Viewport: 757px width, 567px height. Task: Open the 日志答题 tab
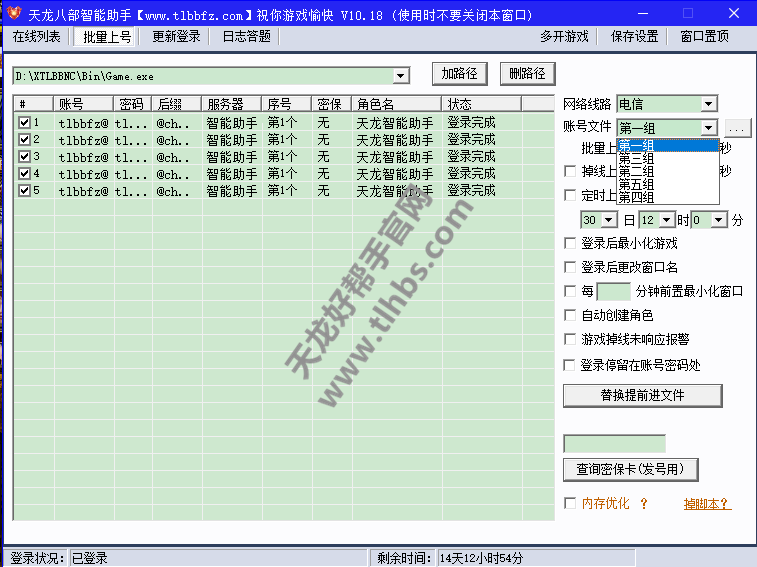[246, 37]
